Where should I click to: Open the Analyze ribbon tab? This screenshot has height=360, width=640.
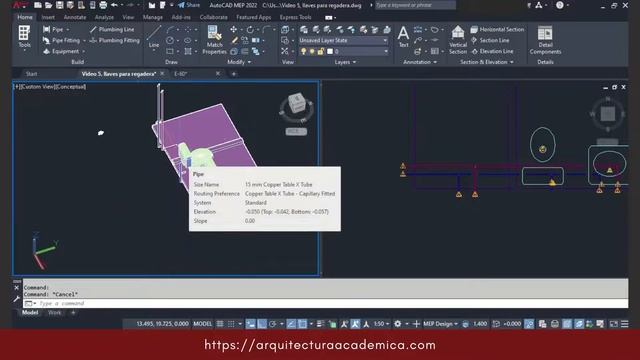coord(104,17)
